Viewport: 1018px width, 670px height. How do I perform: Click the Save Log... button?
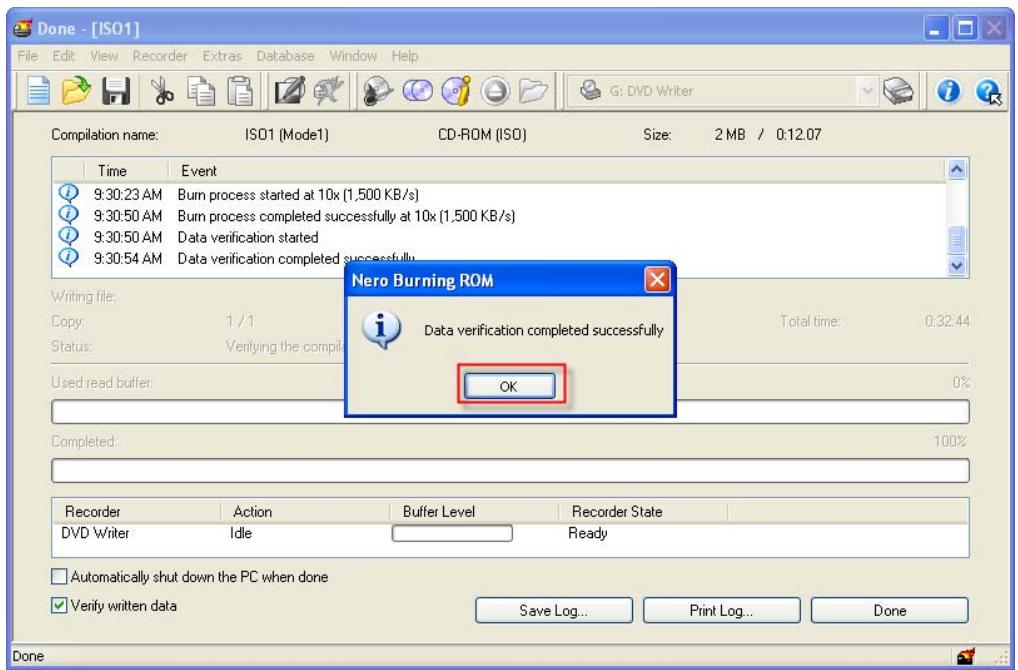pos(554,610)
